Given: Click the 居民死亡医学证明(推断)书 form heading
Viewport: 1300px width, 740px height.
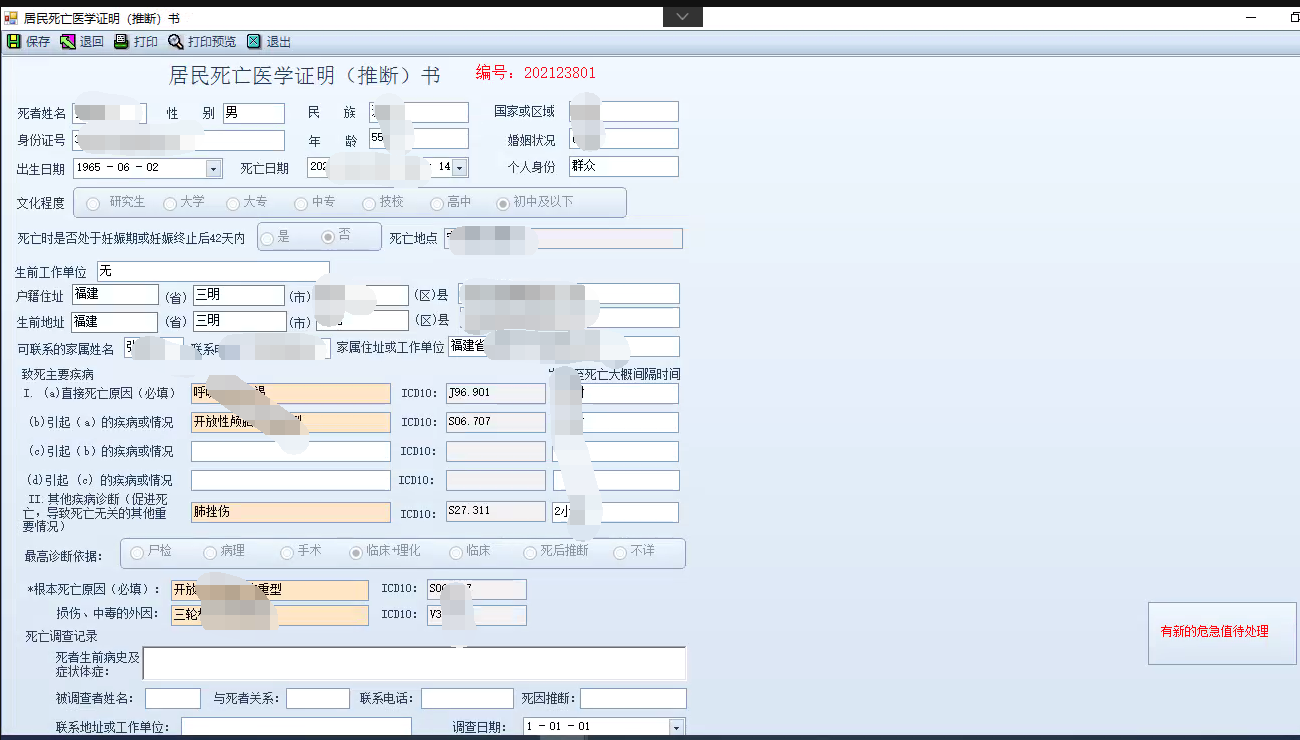Looking at the screenshot, I should [x=305, y=76].
